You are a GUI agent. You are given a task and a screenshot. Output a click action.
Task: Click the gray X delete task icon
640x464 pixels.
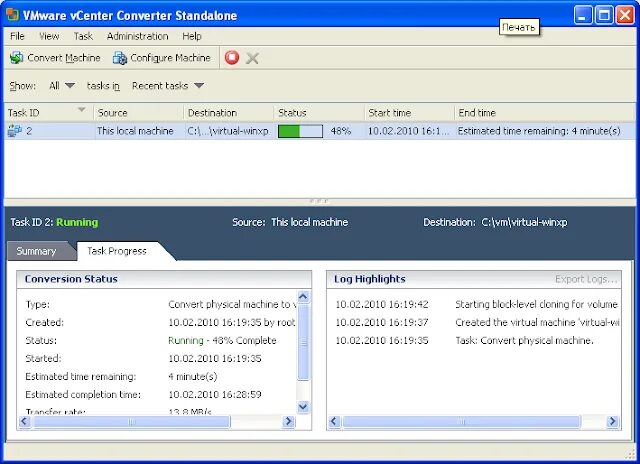252,58
